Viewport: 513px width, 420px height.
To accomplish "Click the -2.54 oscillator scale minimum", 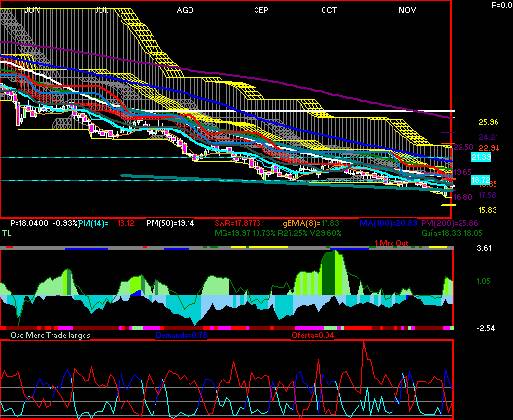I will 486,328.
